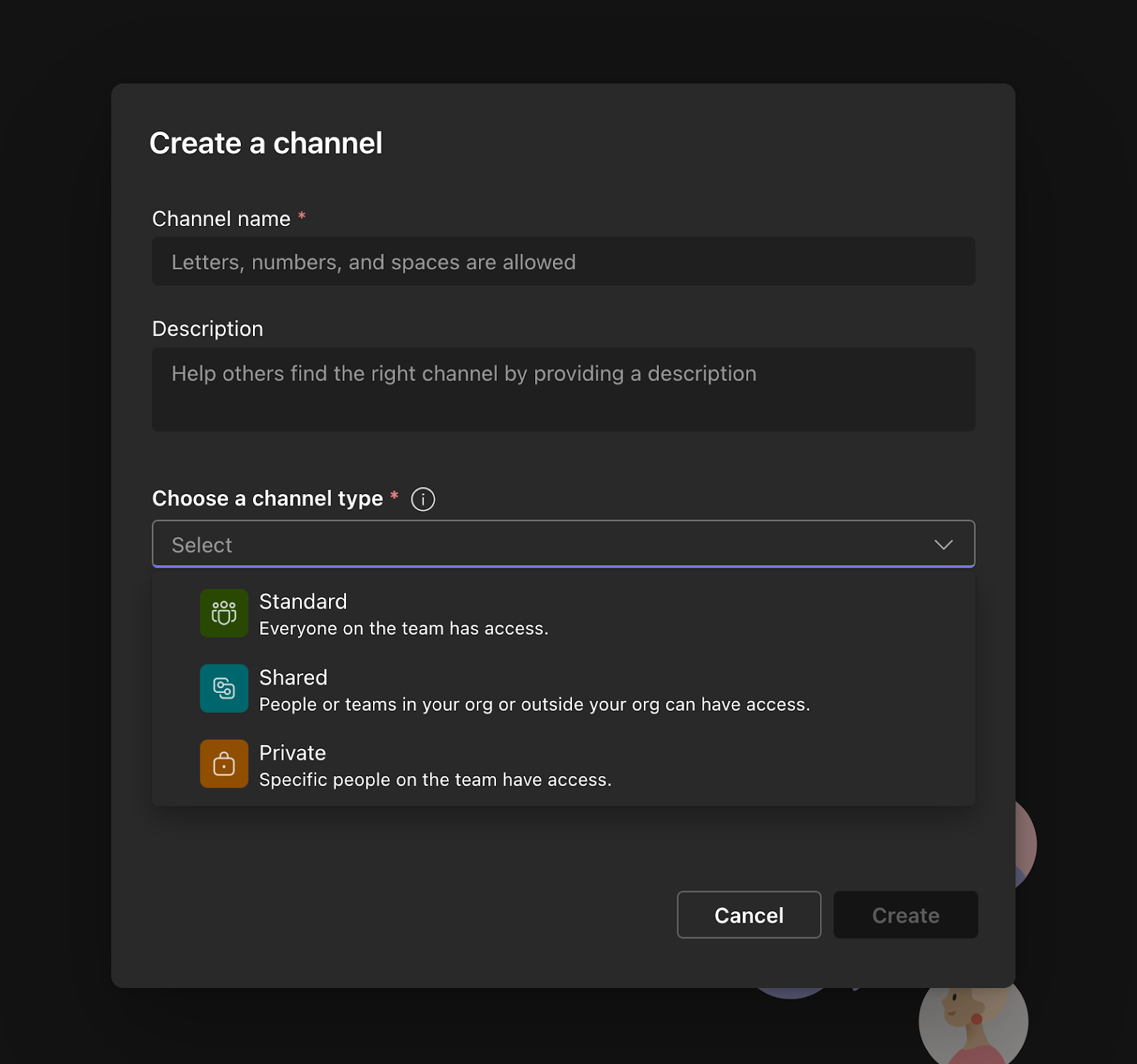Select "Specific people on the team" description
Screen dimensions: 1137x1064
[x=435, y=780]
